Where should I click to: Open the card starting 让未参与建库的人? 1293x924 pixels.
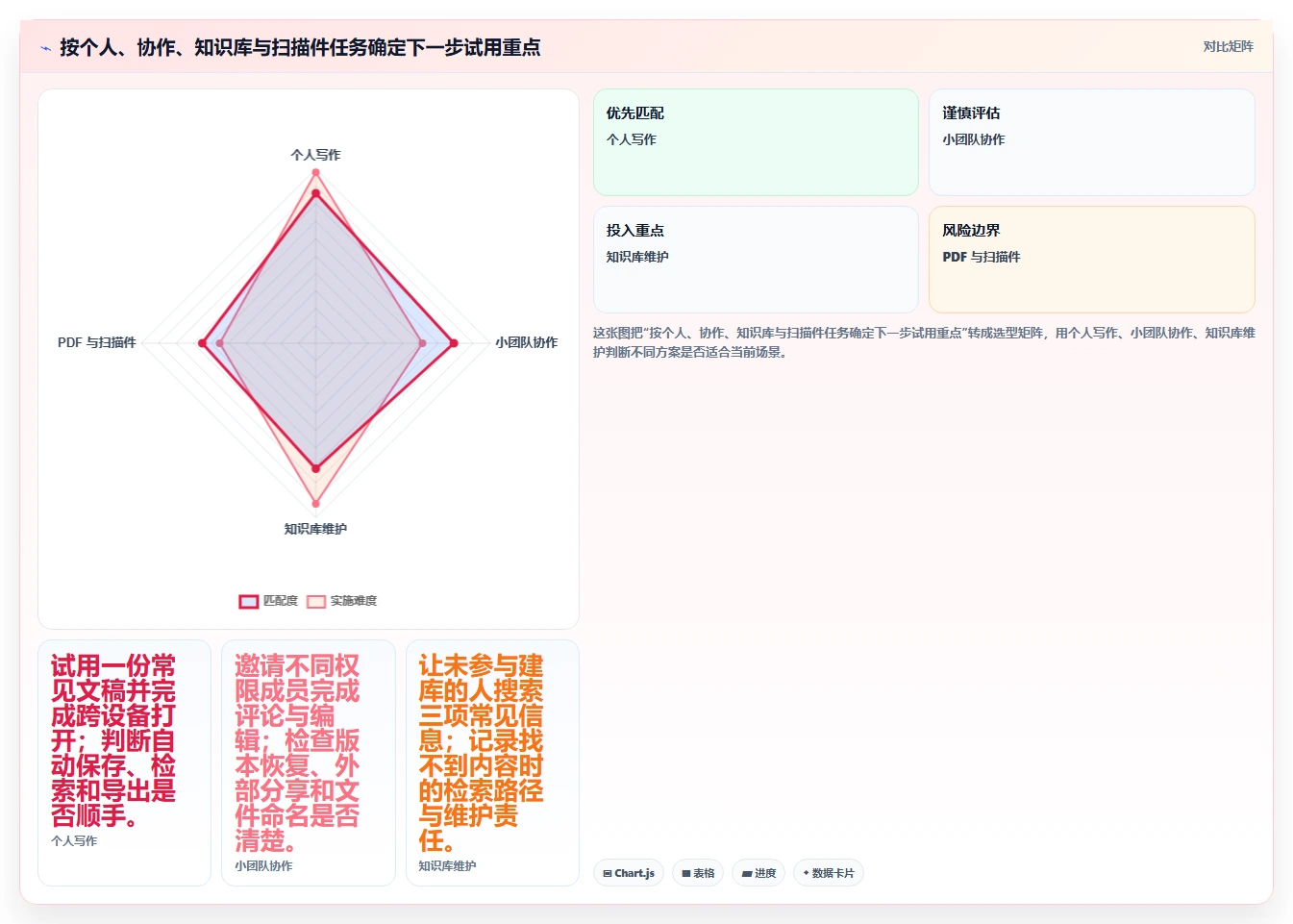pyautogui.click(x=492, y=762)
